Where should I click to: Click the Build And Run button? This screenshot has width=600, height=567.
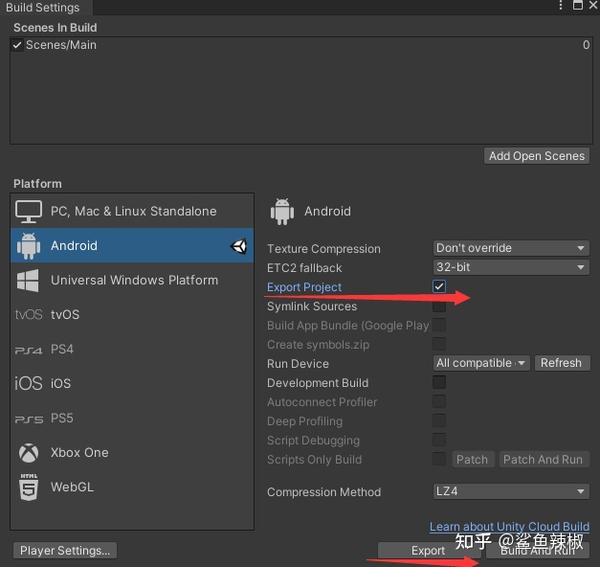tap(537, 551)
